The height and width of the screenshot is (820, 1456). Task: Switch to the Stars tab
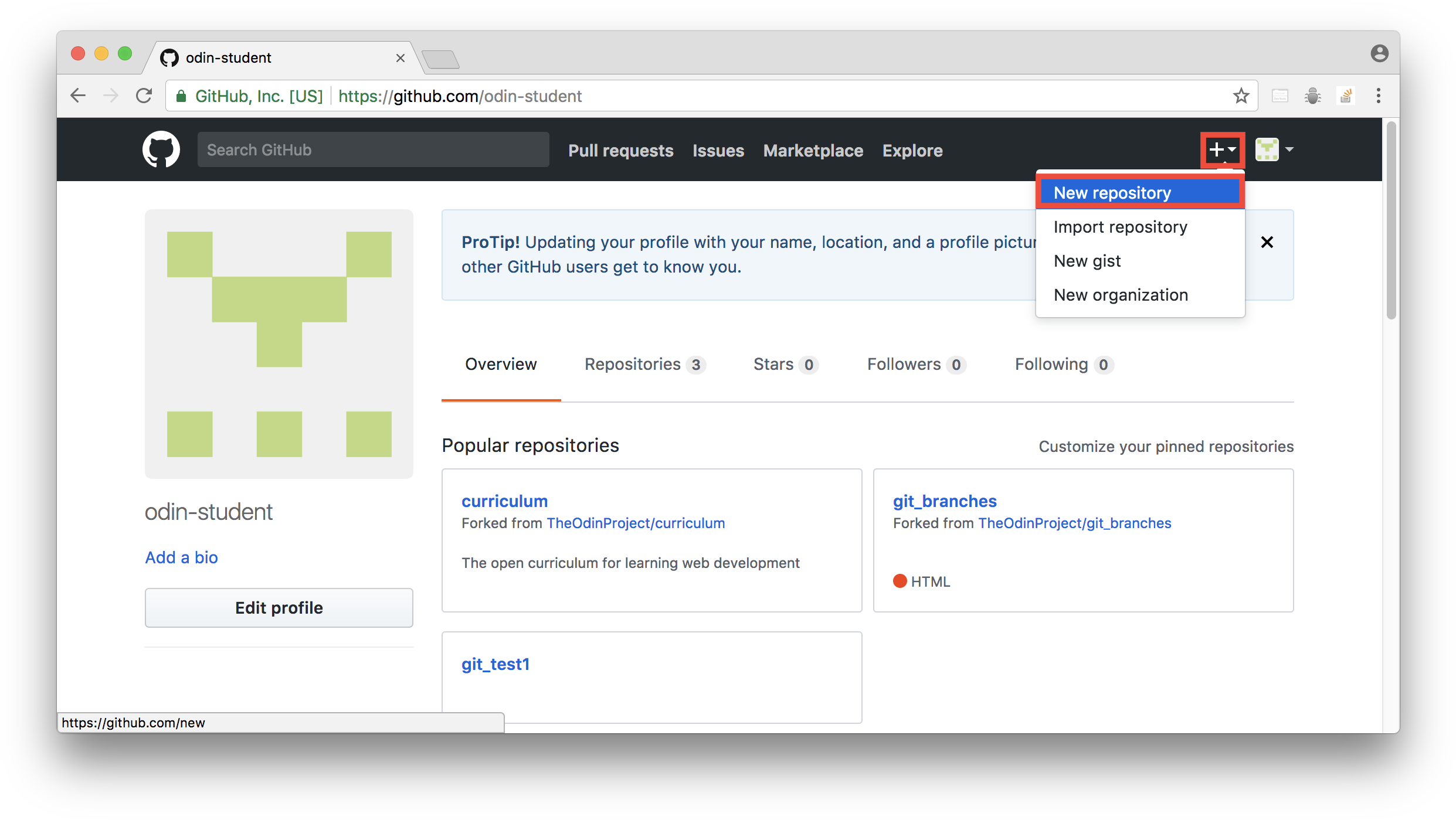click(785, 364)
